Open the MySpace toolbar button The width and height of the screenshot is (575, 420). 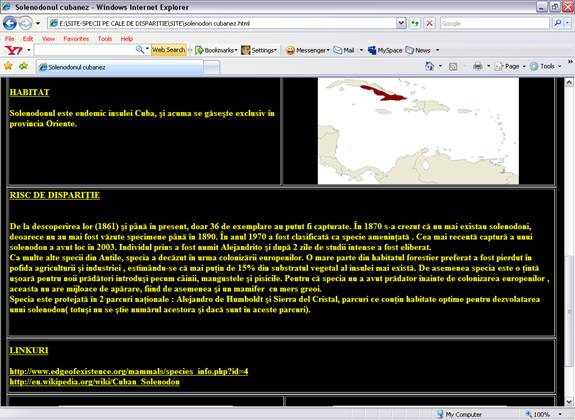[x=385, y=50]
